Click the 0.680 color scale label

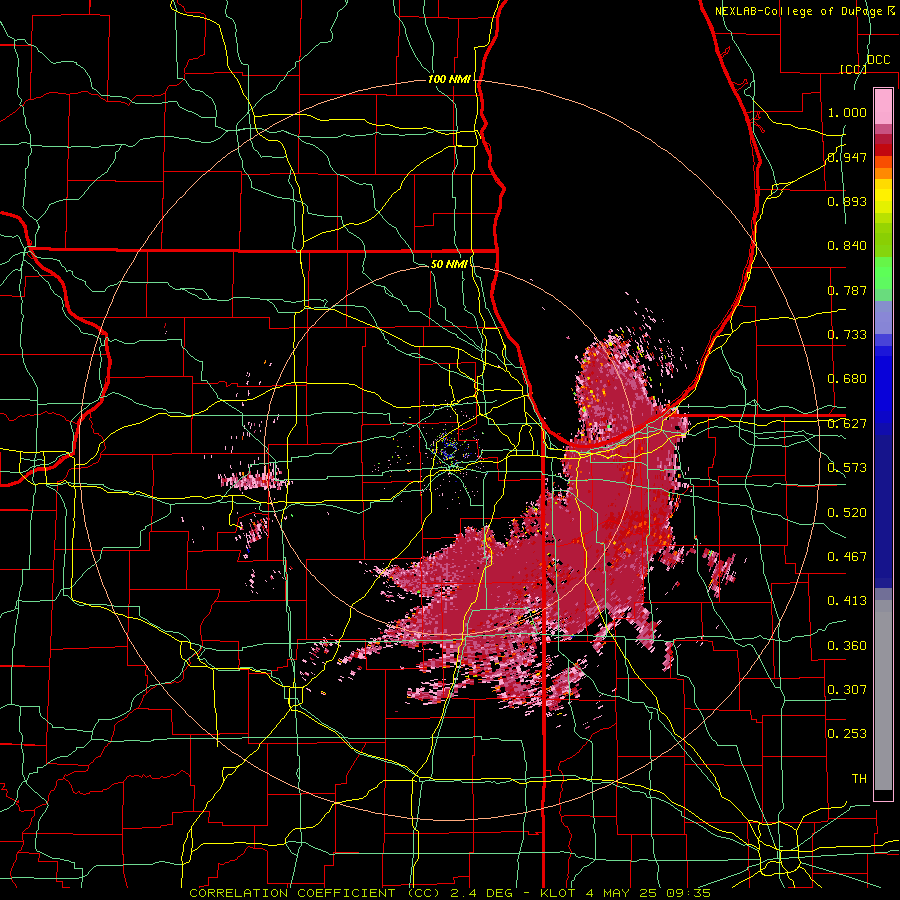point(847,379)
